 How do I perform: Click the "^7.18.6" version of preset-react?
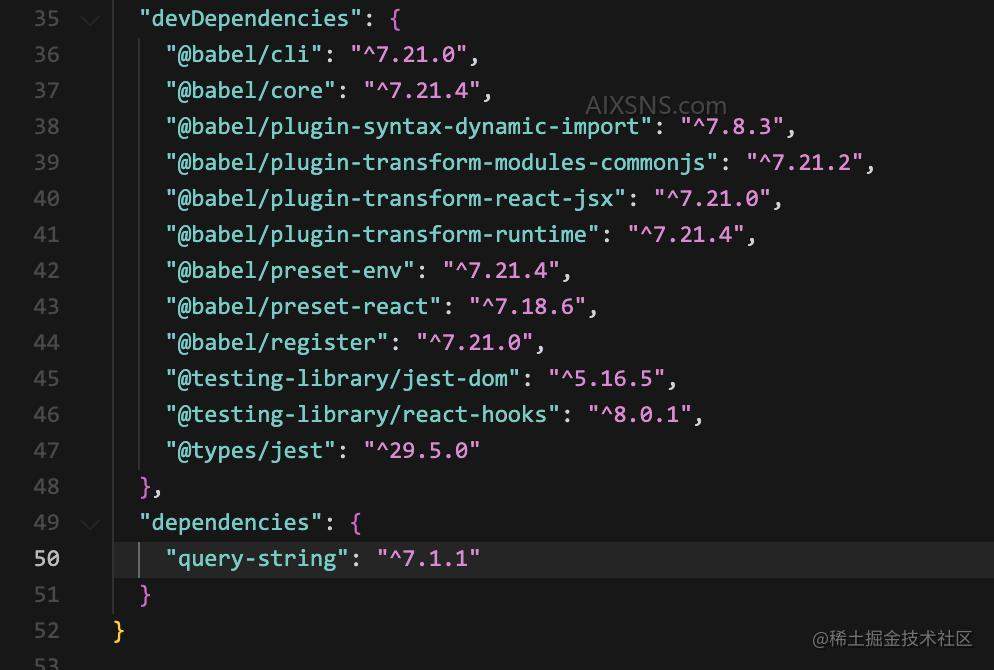tap(528, 307)
